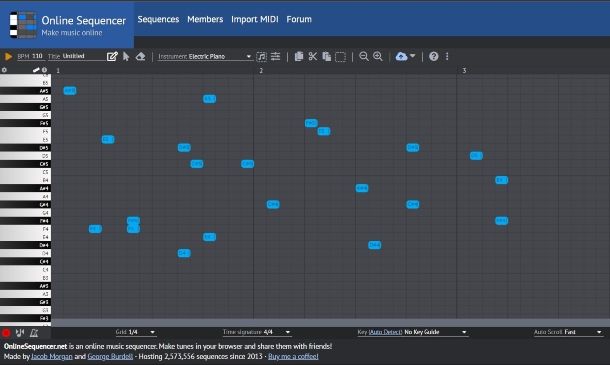Click the horizontal scrollbar below the grid

(331, 323)
